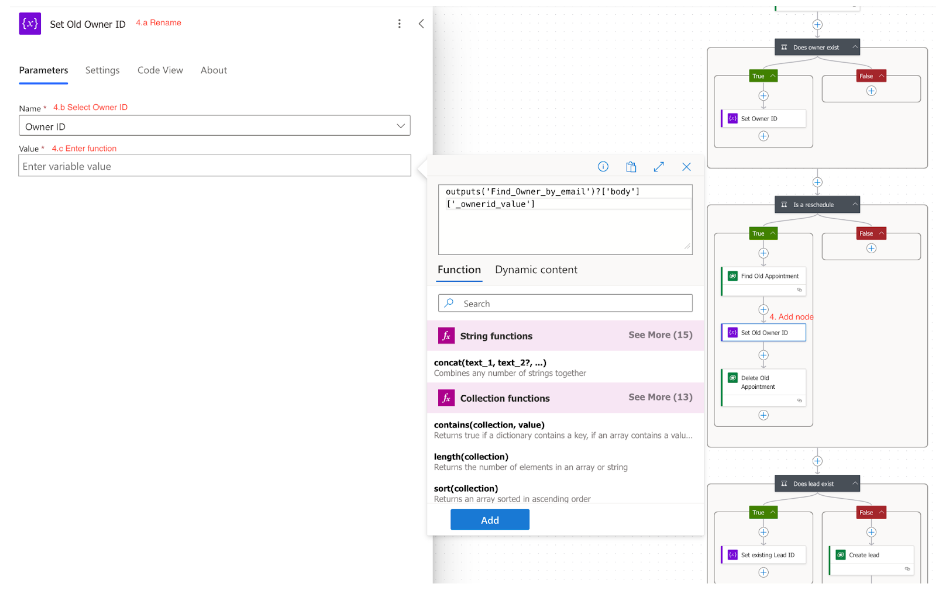The width and height of the screenshot is (936, 598).
Task: Select the Find Old Appointment node
Action: coord(763,276)
